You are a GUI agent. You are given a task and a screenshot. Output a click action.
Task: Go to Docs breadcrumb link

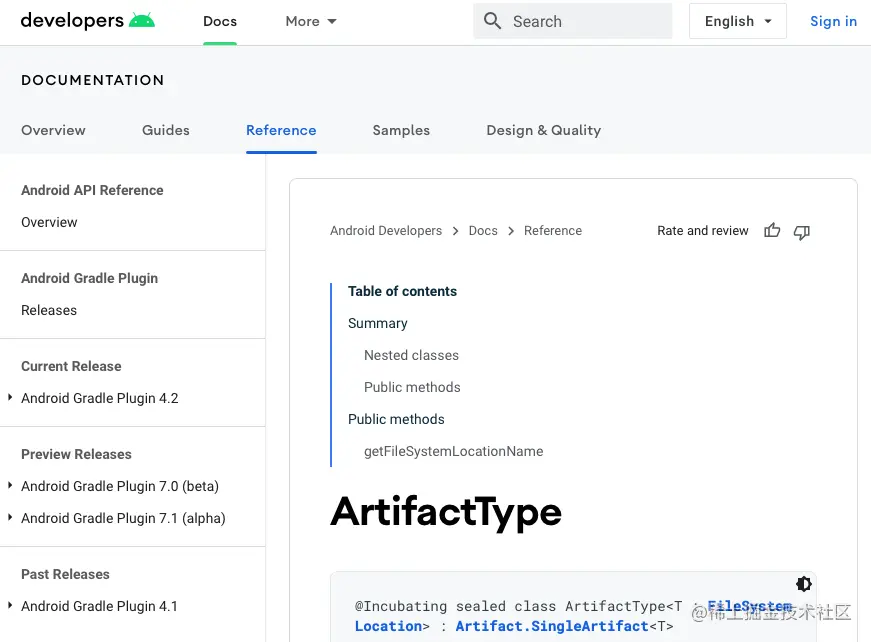(x=483, y=230)
